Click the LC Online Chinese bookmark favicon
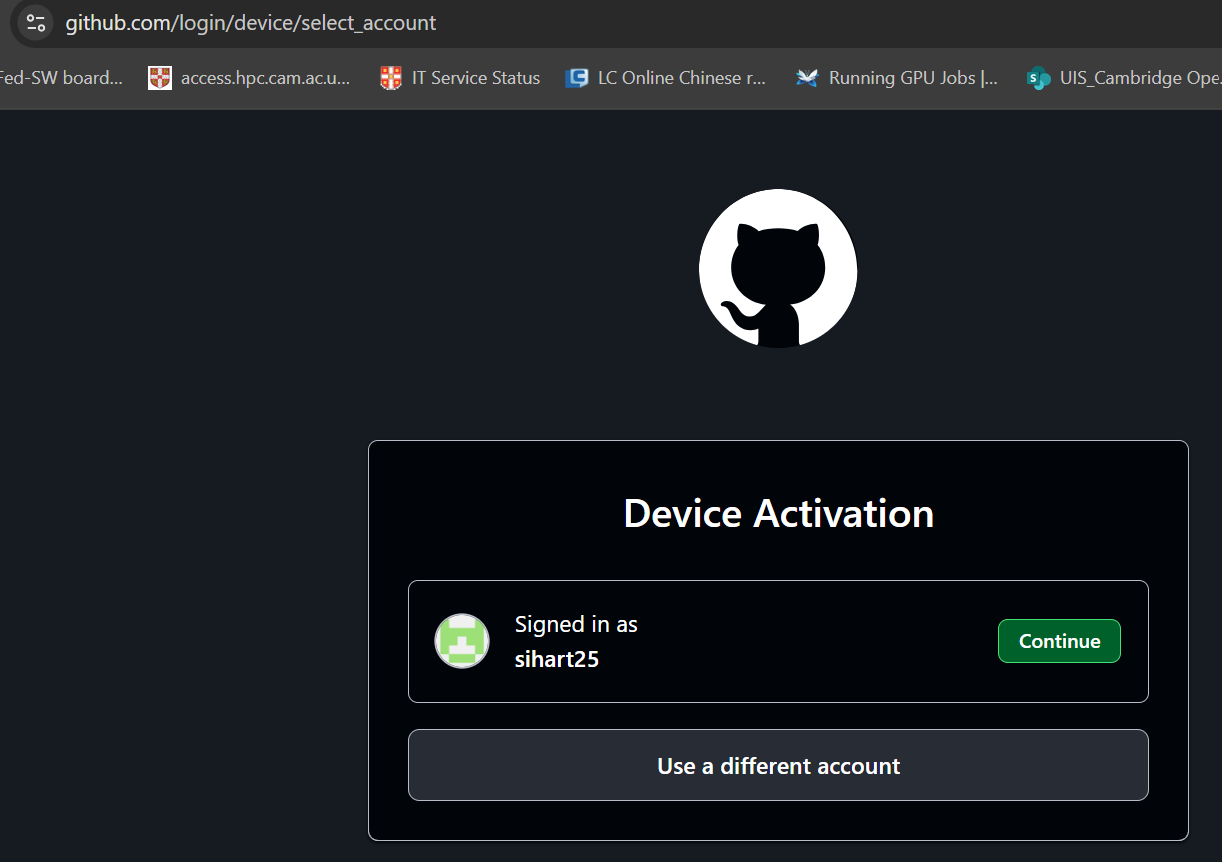The width and height of the screenshot is (1222, 862). coord(577,78)
